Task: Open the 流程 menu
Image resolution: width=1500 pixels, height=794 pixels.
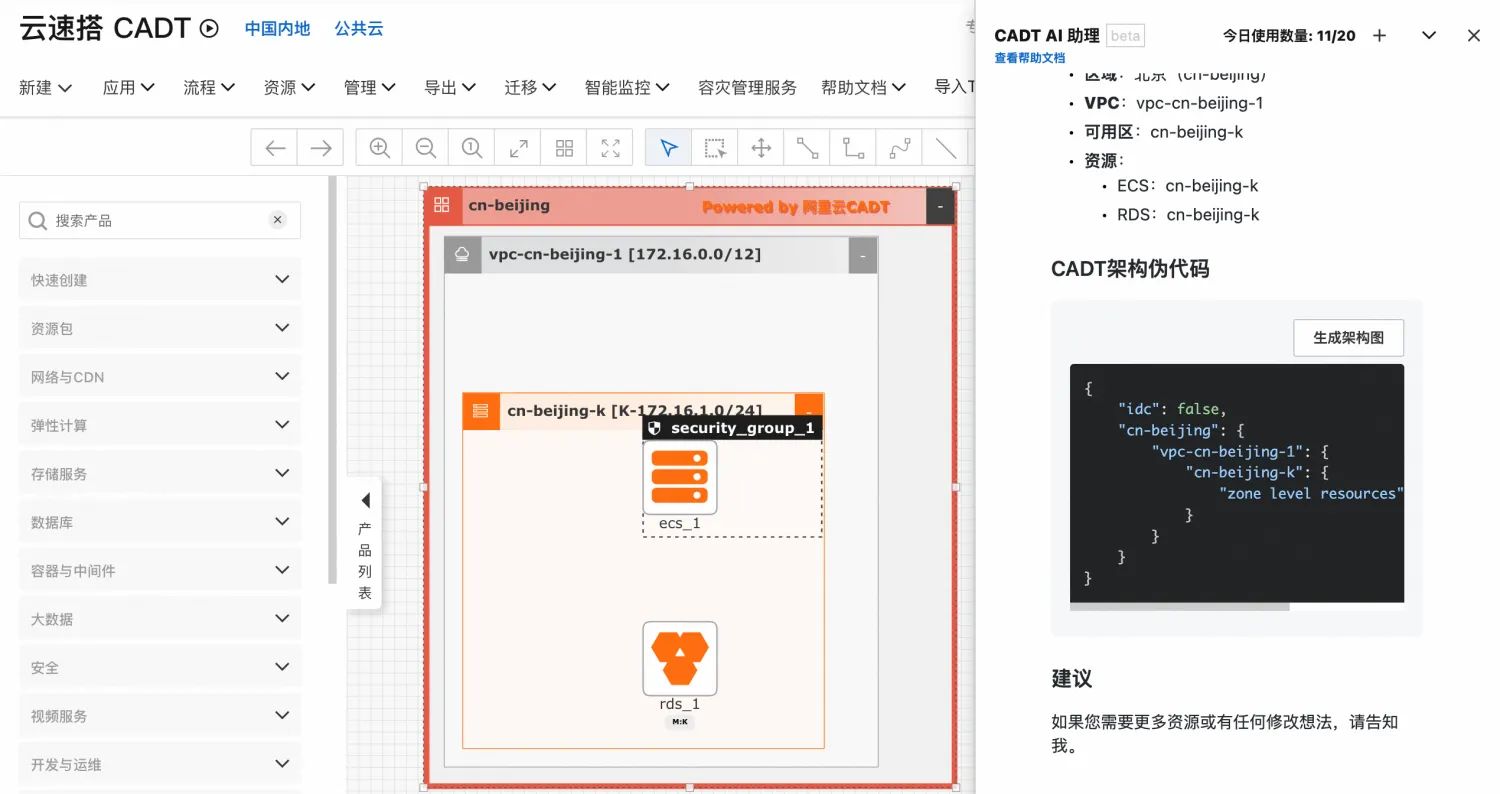Action: pos(209,88)
